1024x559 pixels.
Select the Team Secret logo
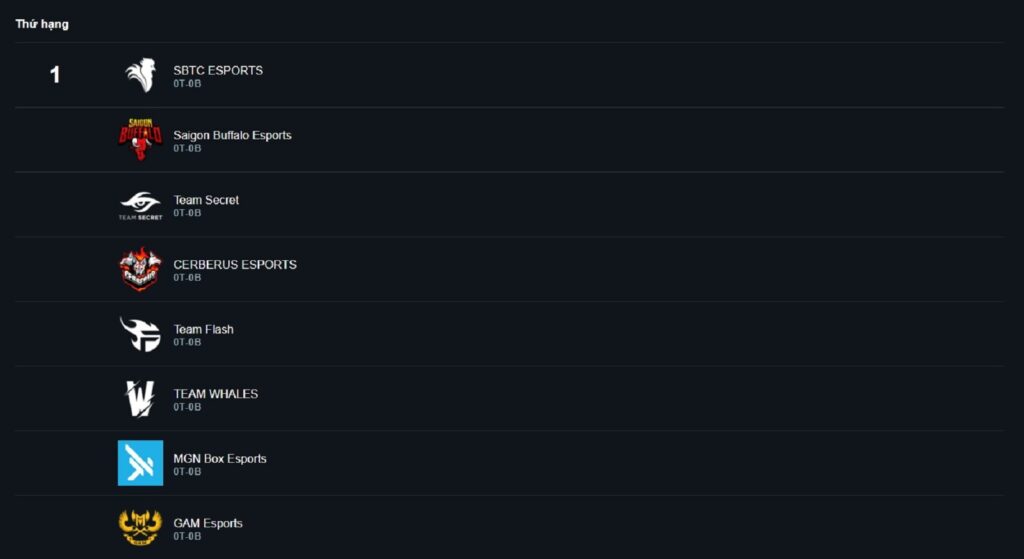point(140,205)
